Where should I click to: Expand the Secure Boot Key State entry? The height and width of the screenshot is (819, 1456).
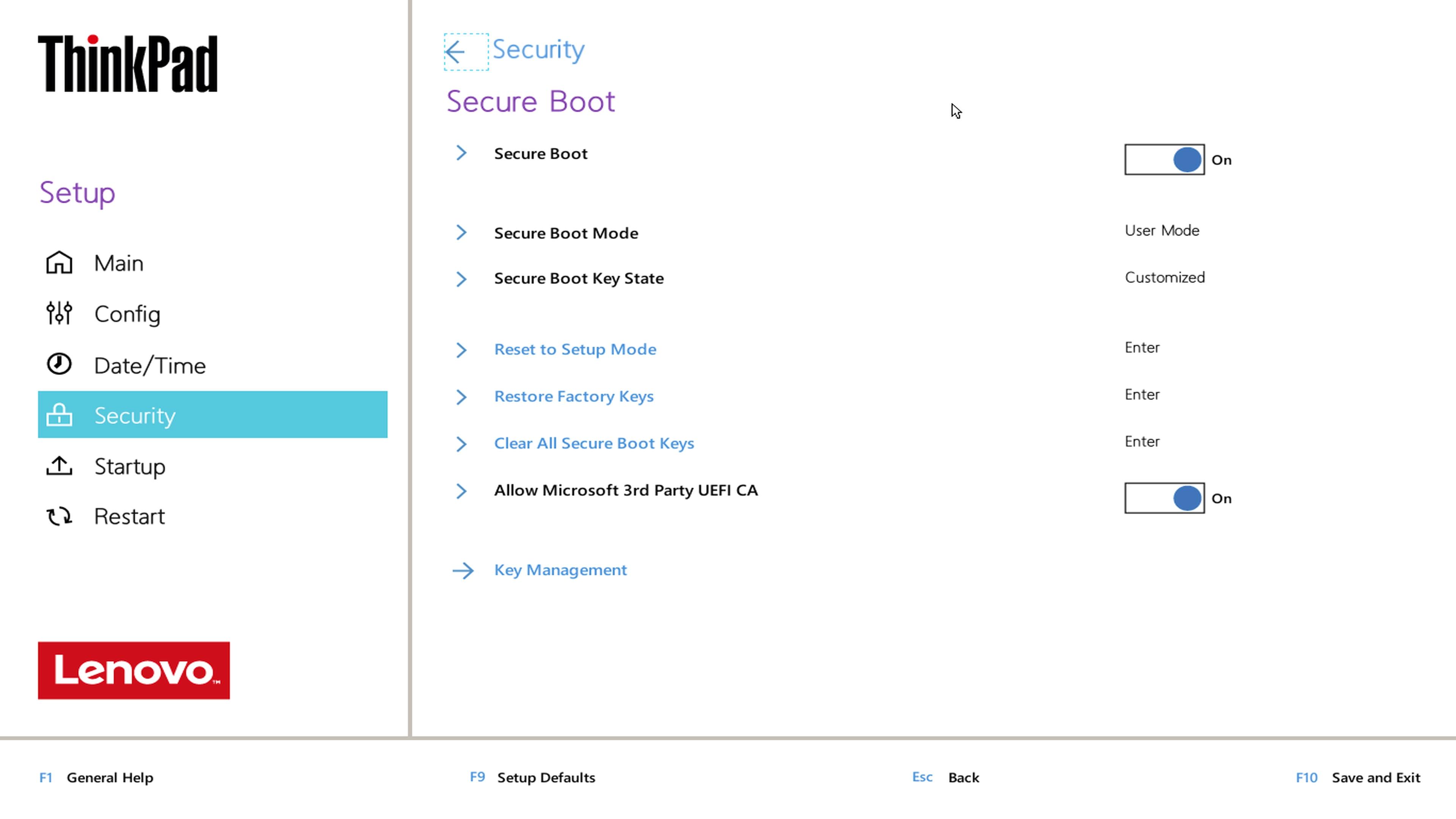462,278
